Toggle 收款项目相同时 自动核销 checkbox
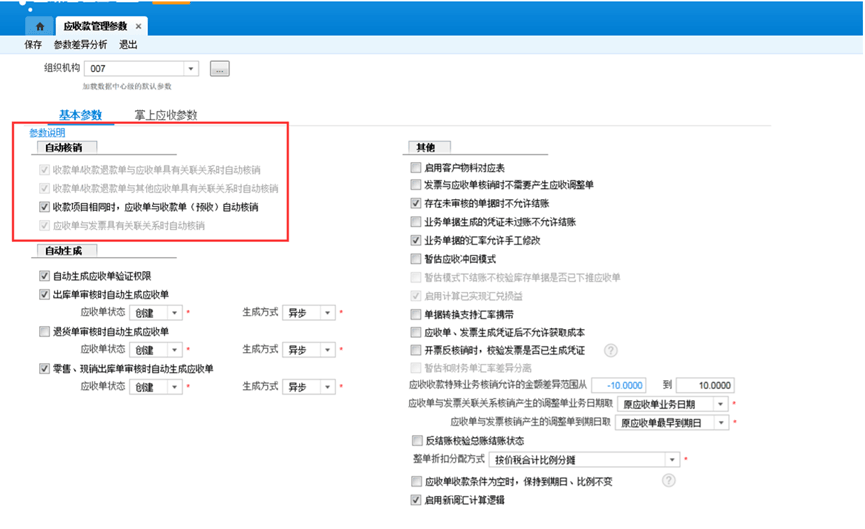This screenshot has width=865, height=529. click(44, 207)
